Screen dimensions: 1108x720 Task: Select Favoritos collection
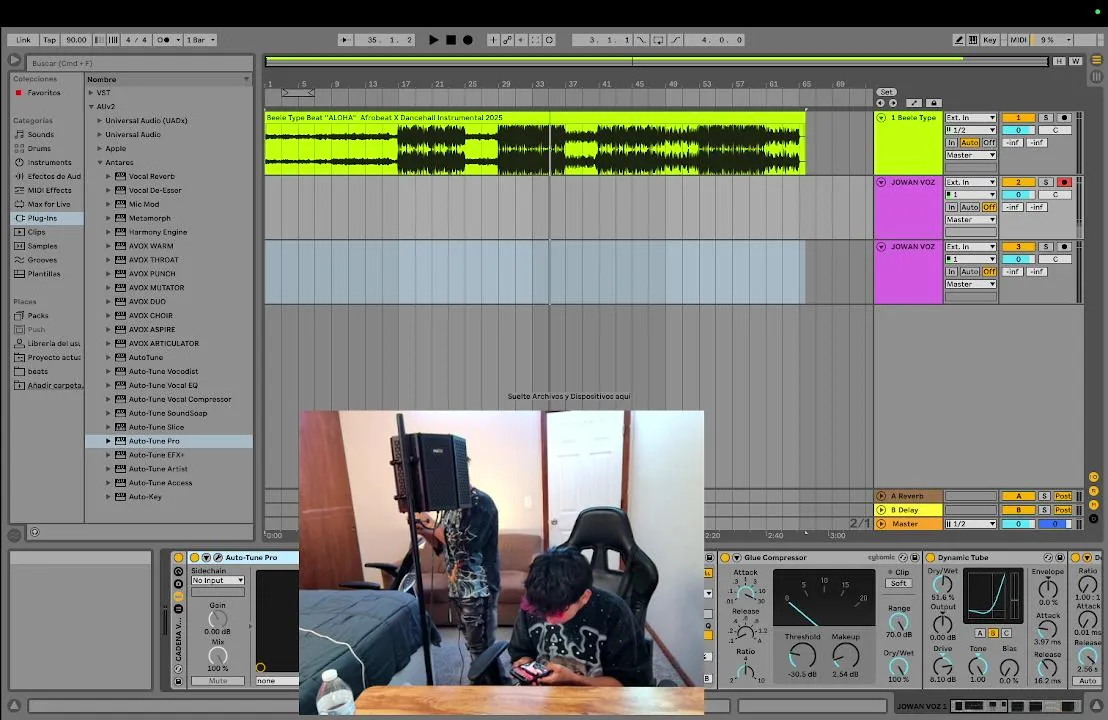pyautogui.click(x=44, y=93)
